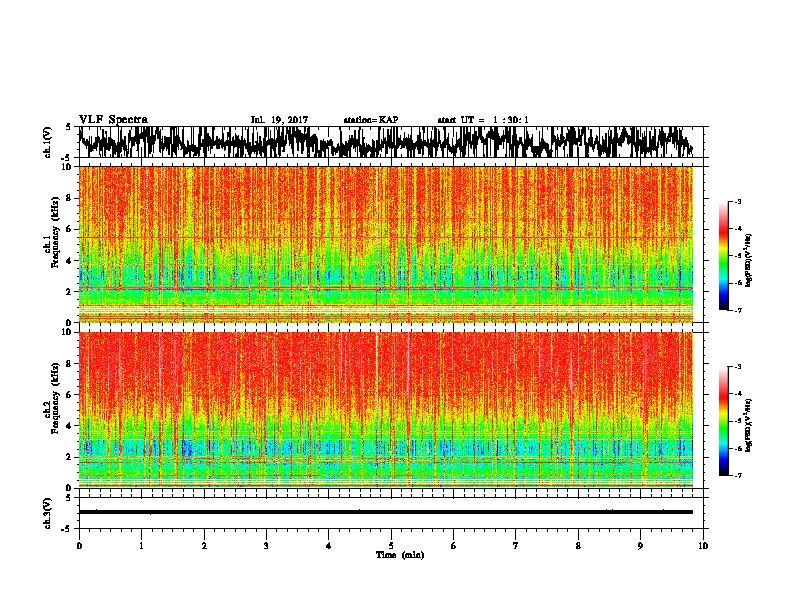
Task: Click the ch.1 spectrogram color bar
Action: point(723,256)
